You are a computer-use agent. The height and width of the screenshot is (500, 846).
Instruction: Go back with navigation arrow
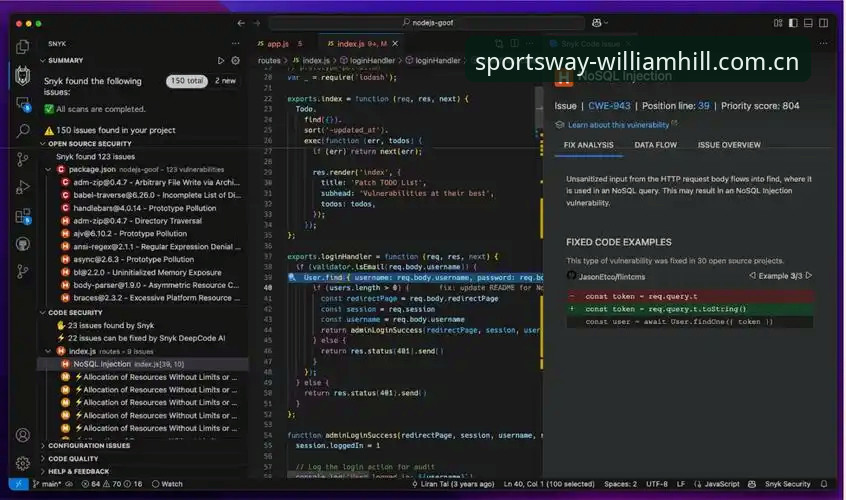(x=241, y=23)
